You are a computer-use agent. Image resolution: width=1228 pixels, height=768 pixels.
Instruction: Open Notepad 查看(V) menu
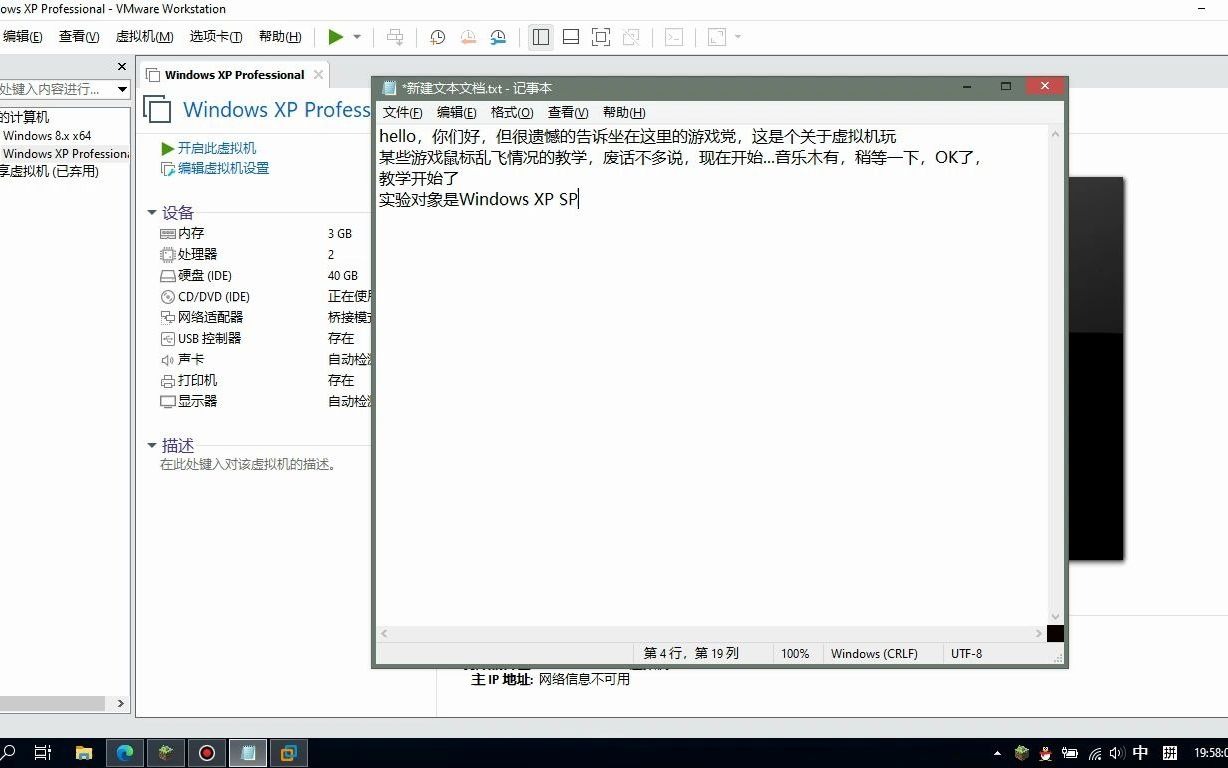568,112
